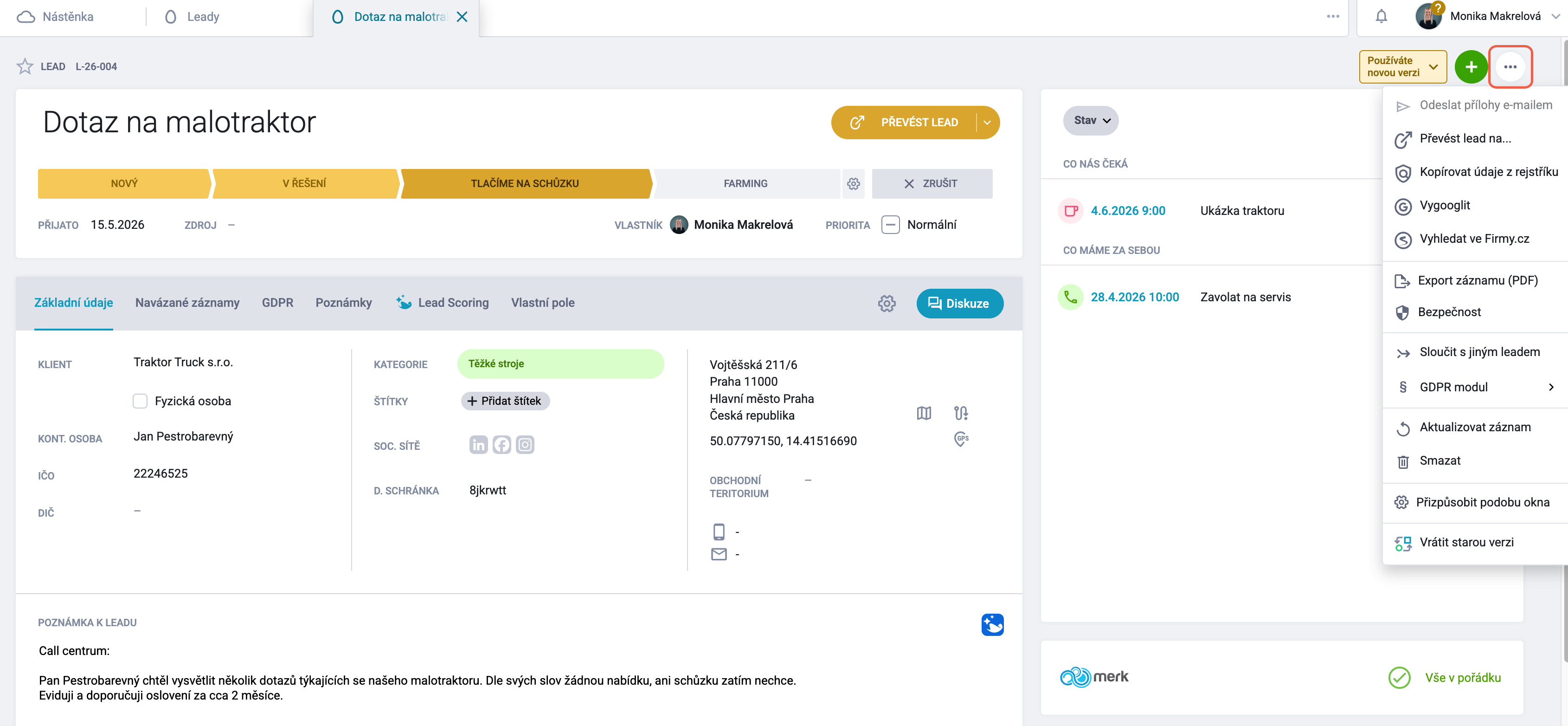Click the Nástěnka cloud icon

coord(26,17)
